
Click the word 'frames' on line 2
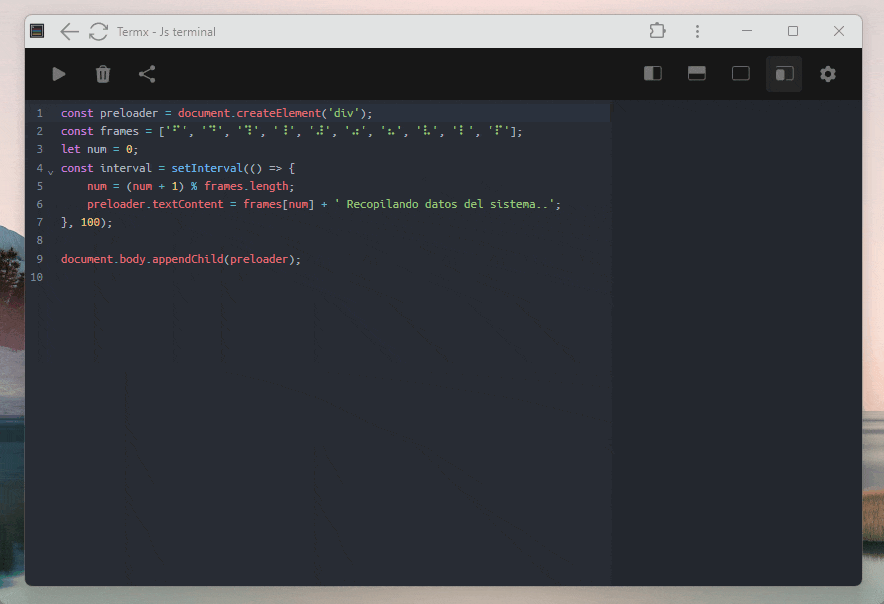pyautogui.click(x=120, y=131)
